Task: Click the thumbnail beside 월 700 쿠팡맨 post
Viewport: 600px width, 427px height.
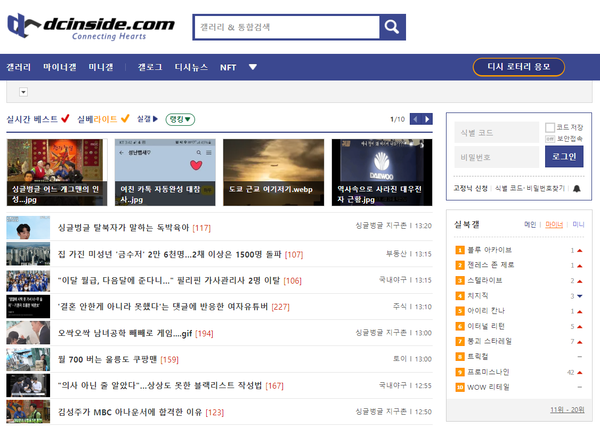Action: [28, 359]
